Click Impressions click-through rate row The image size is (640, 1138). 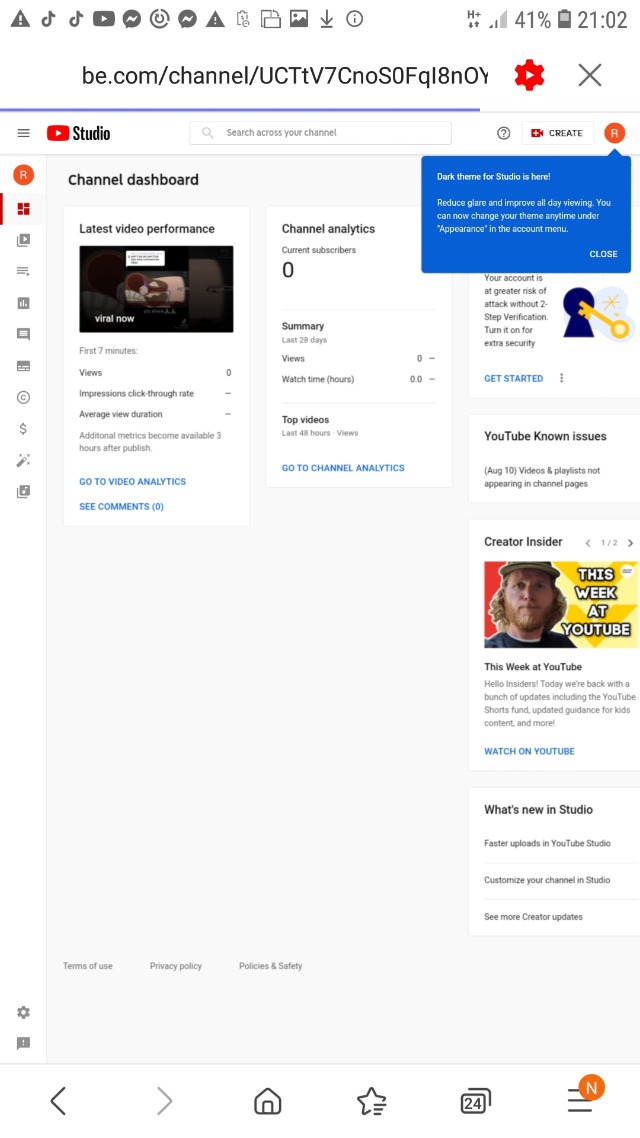[x=155, y=393]
